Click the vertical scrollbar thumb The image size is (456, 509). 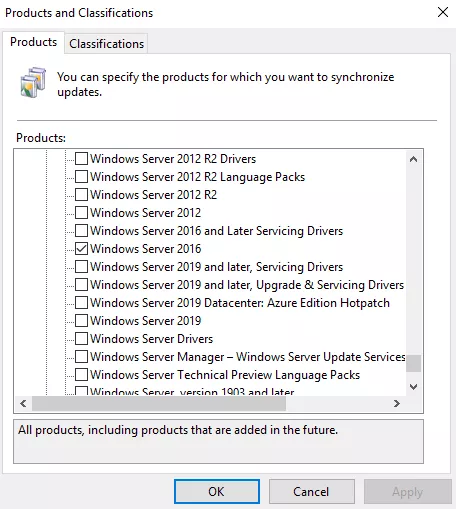[x=413, y=363]
